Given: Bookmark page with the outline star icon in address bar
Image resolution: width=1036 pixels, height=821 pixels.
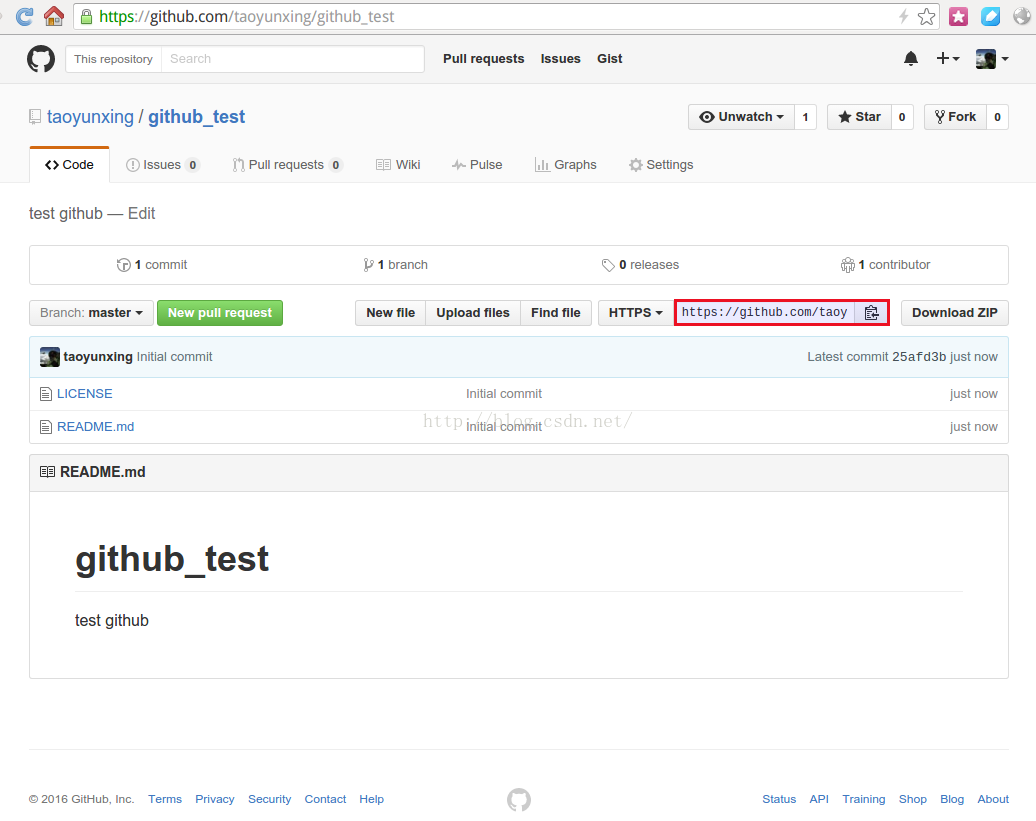Looking at the screenshot, I should coord(926,17).
